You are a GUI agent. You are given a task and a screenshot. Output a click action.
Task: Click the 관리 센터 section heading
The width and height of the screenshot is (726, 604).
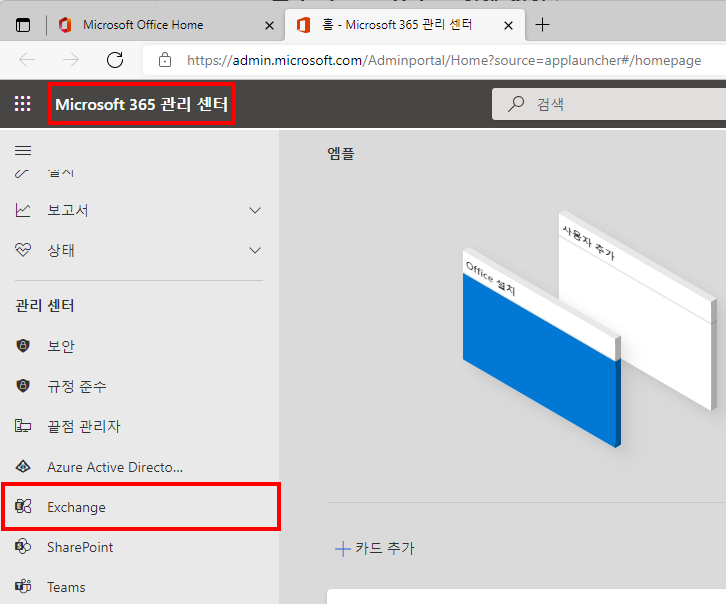pyautogui.click(x=44, y=305)
